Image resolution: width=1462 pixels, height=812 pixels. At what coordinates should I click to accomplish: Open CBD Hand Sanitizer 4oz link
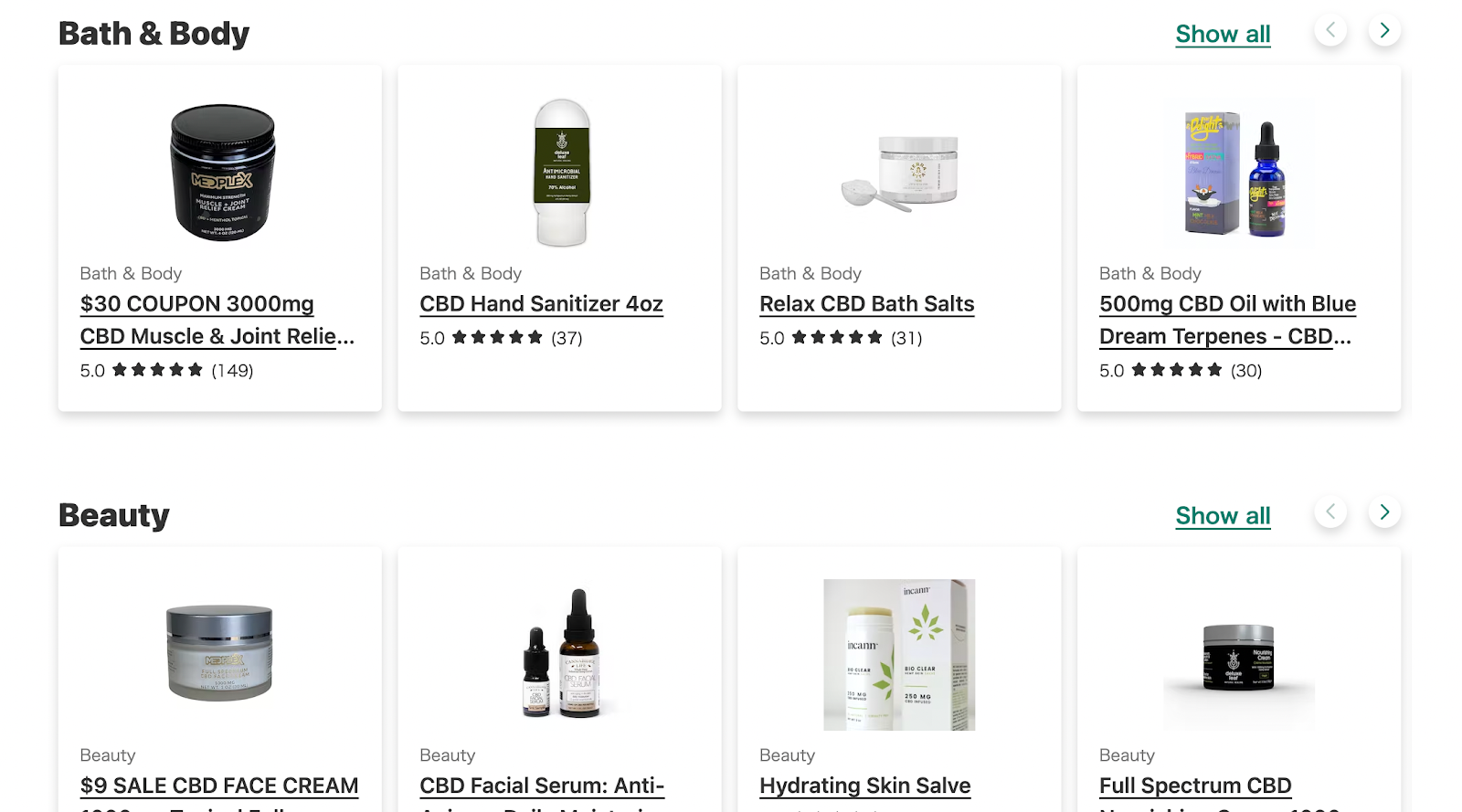541,304
